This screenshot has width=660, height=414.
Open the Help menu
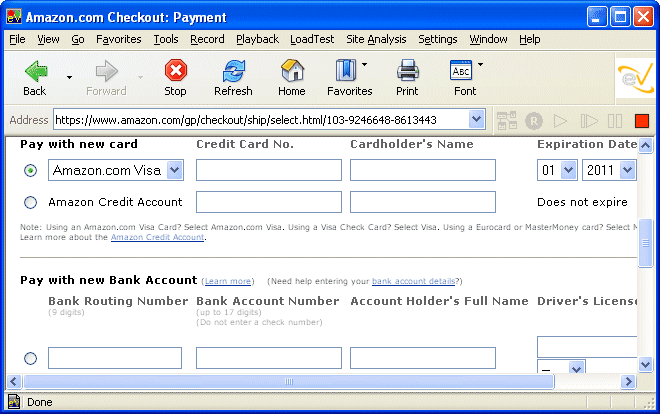(x=530, y=39)
